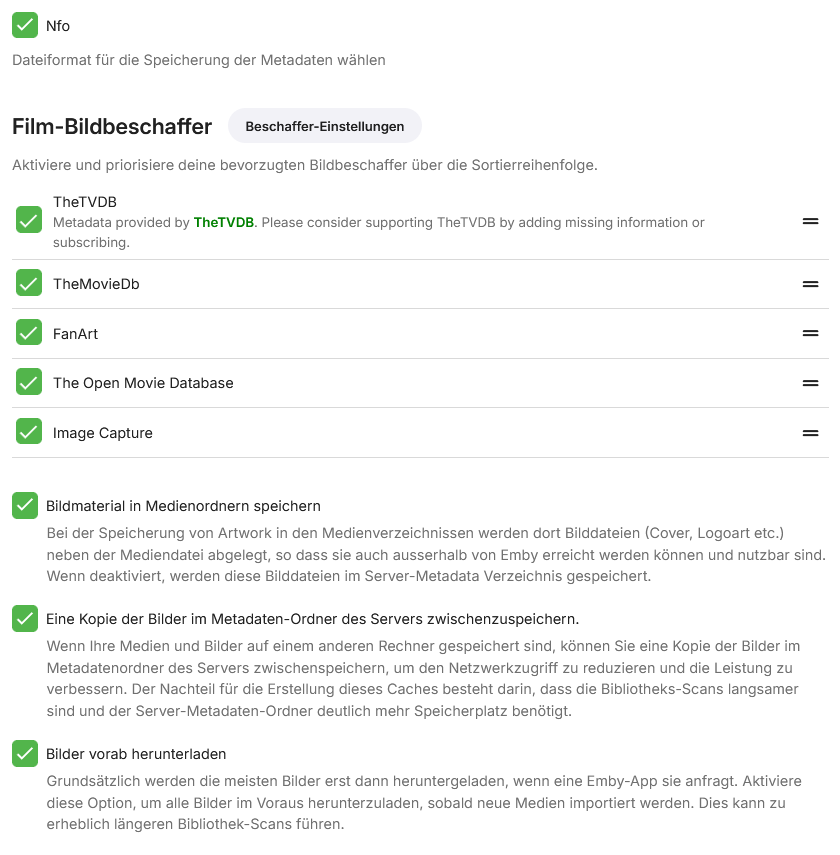This screenshot has height=855, width=840.
Task: Click the Image Capture list entry label
Action: click(x=103, y=433)
